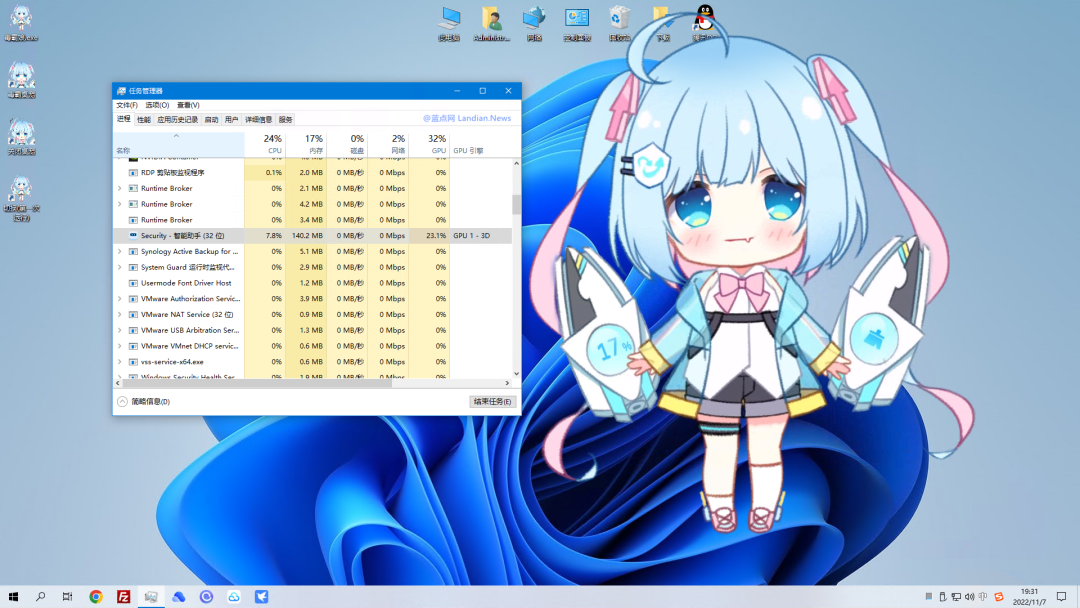Sort by the GPU column header
1080x608 pixels.
429,144
